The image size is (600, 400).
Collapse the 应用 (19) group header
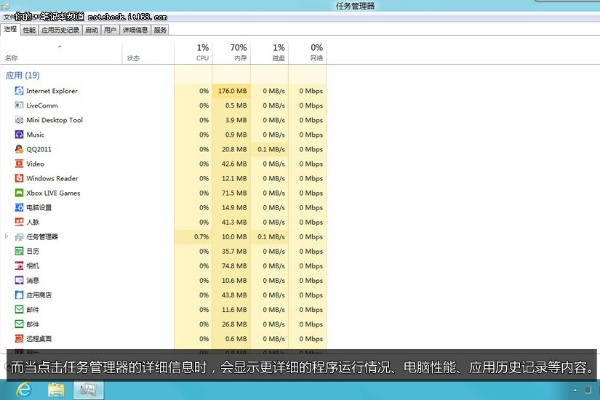tap(22, 75)
